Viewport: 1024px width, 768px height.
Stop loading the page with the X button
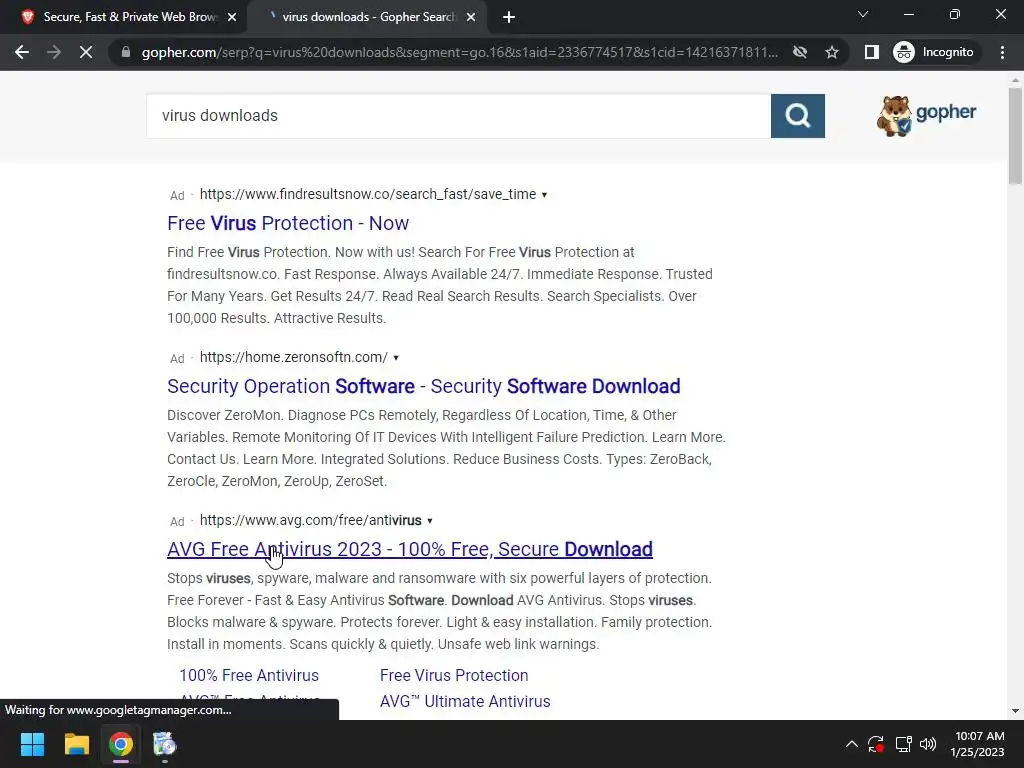pos(86,52)
